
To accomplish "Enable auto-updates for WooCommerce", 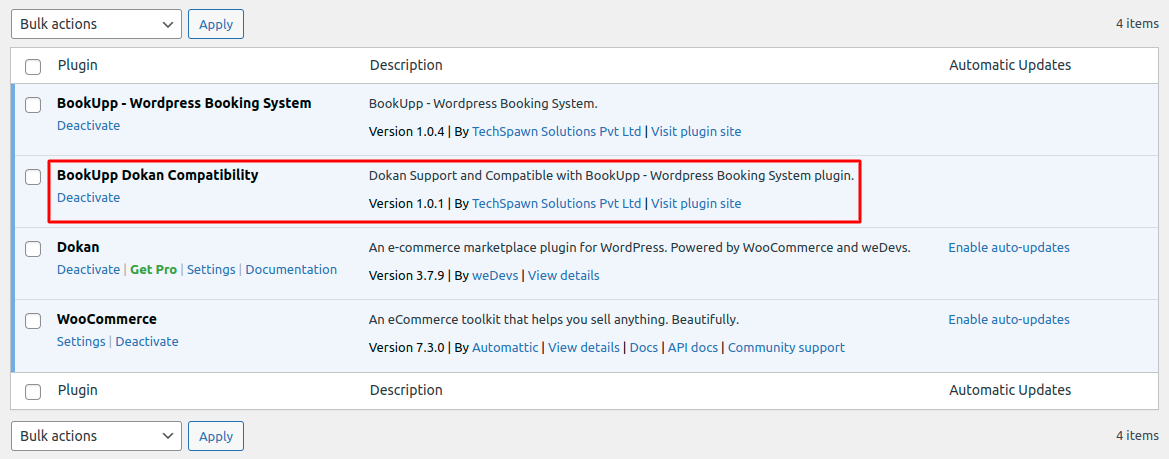I will (1008, 320).
